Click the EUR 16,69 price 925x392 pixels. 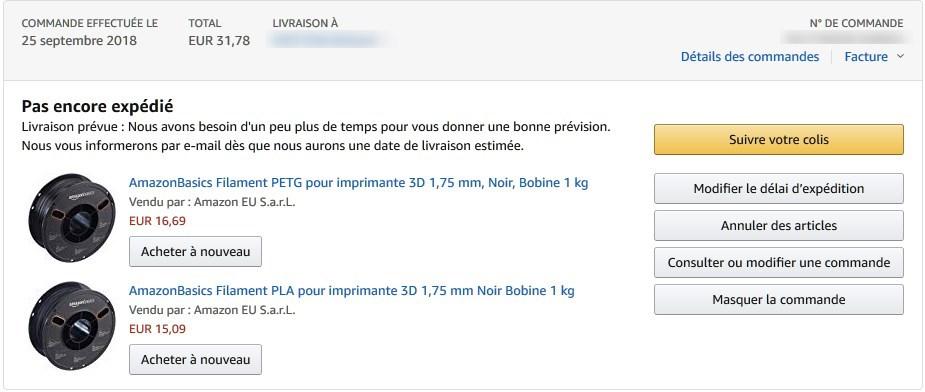157,221
